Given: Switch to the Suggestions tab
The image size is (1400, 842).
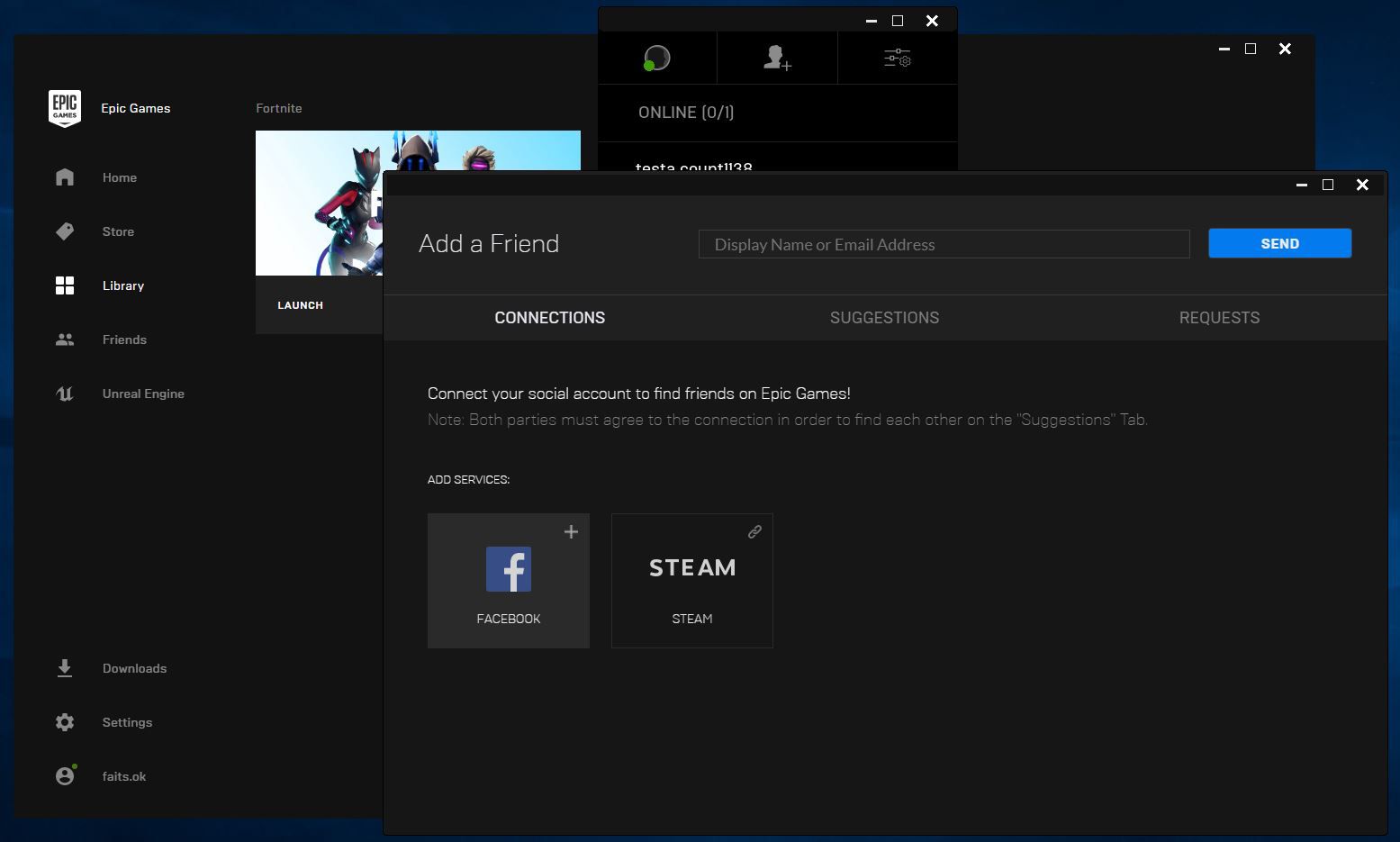Looking at the screenshot, I should pyautogui.click(x=885, y=318).
